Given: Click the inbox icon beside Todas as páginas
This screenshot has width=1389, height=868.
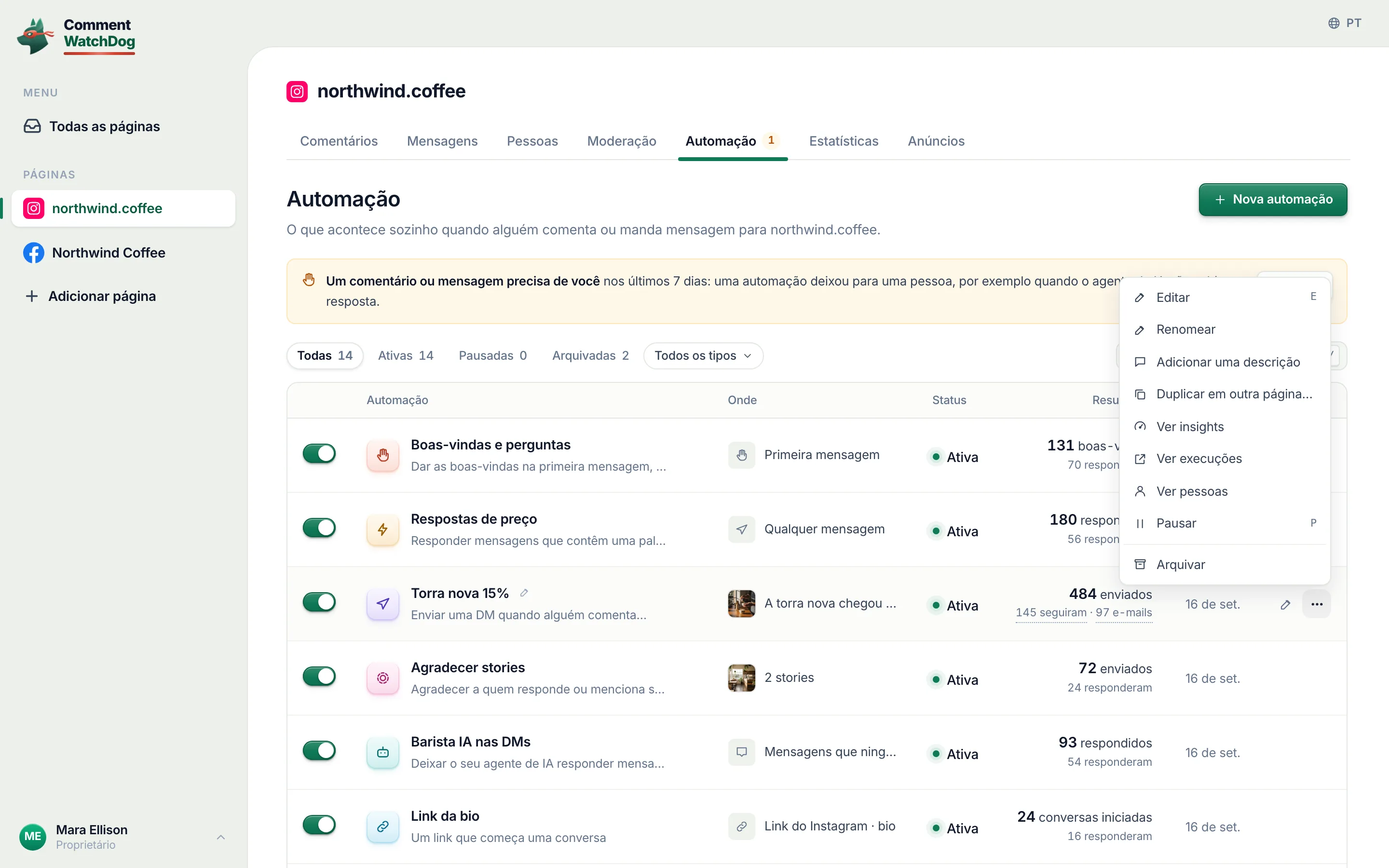Looking at the screenshot, I should (x=32, y=126).
